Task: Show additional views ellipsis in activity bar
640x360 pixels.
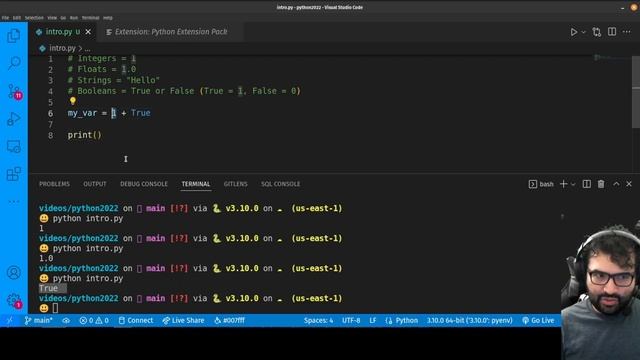Action: 13,201
